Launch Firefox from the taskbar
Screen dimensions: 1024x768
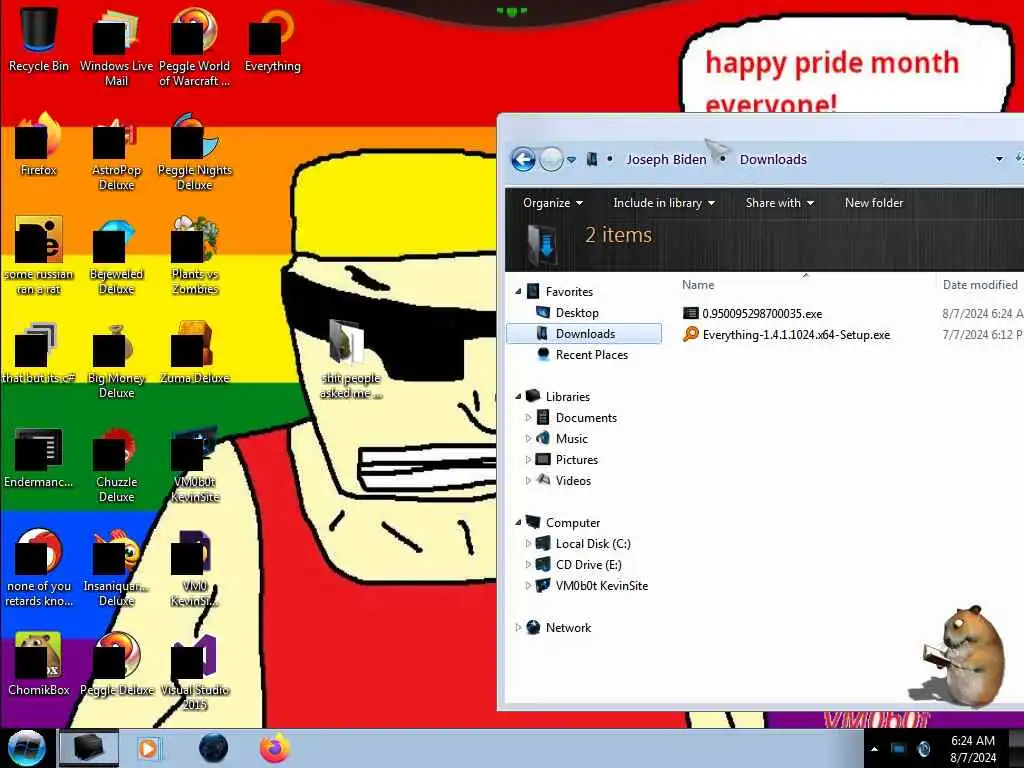click(275, 748)
